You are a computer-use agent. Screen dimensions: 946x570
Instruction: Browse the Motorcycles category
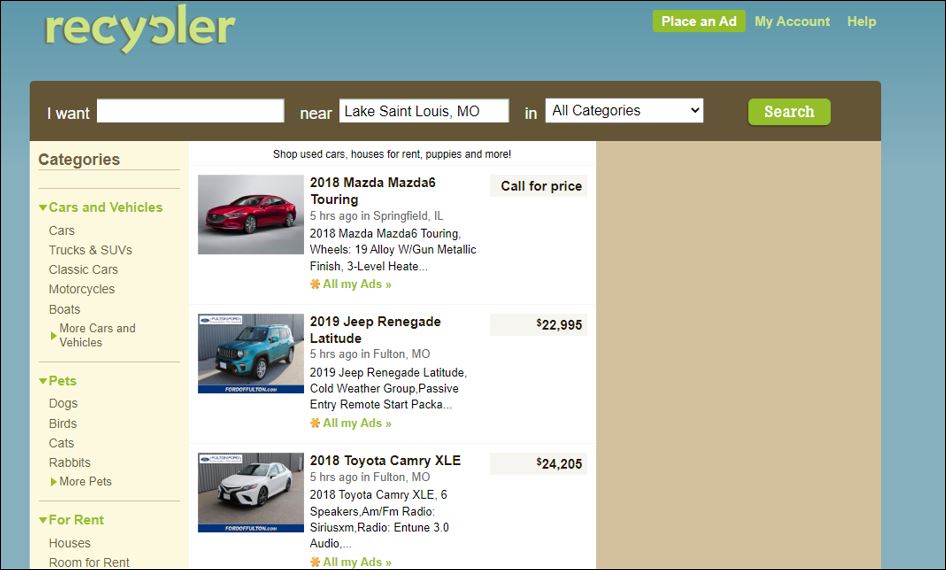[x=81, y=290]
